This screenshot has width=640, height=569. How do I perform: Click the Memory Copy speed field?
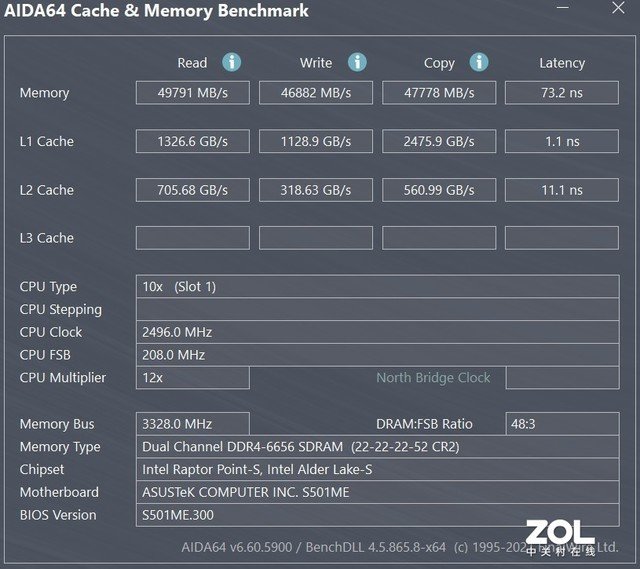pyautogui.click(x=439, y=93)
